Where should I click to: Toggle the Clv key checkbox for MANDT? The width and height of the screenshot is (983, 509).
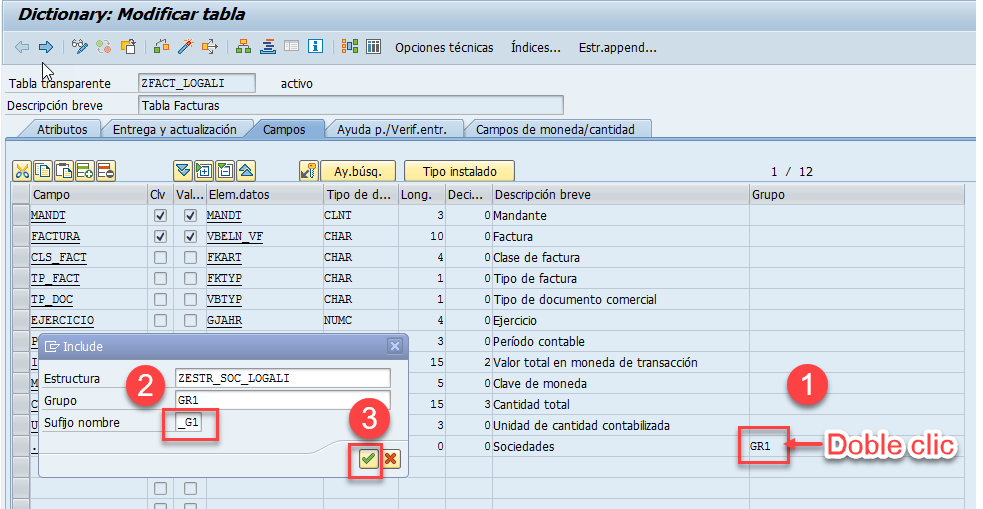pyautogui.click(x=160, y=216)
